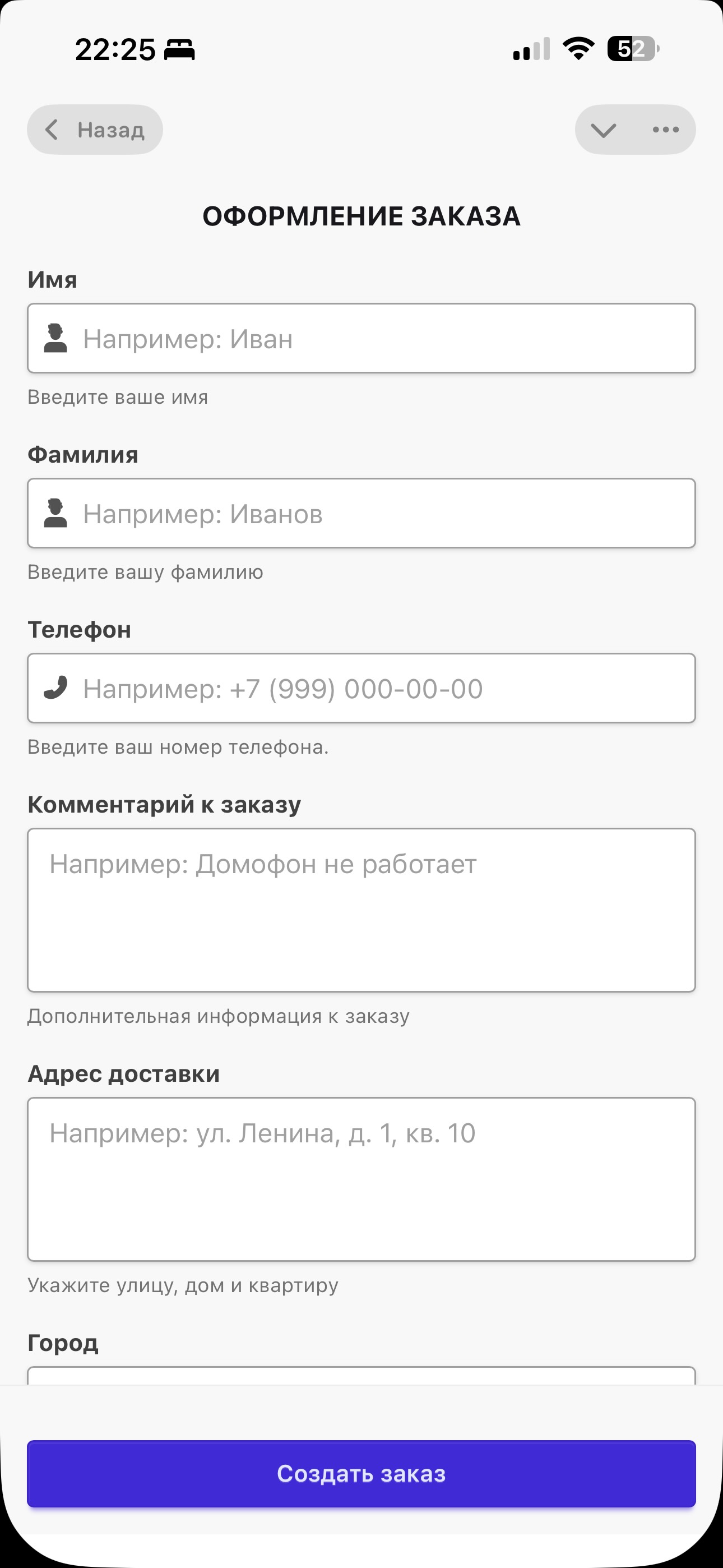Tap the cellular signal bars icon
The image size is (723, 1568).
[531, 49]
